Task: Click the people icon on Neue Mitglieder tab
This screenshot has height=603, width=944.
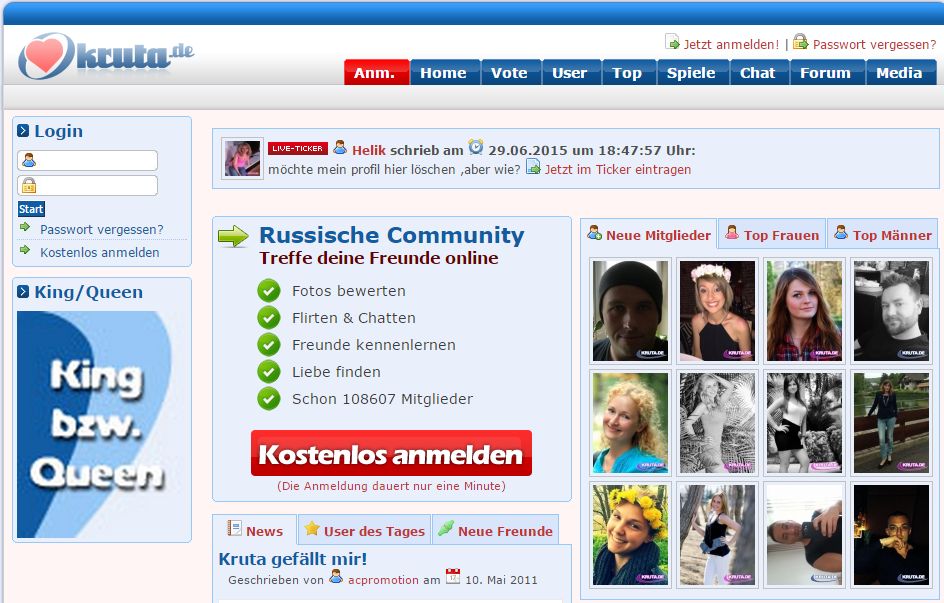Action: pyautogui.click(x=595, y=233)
